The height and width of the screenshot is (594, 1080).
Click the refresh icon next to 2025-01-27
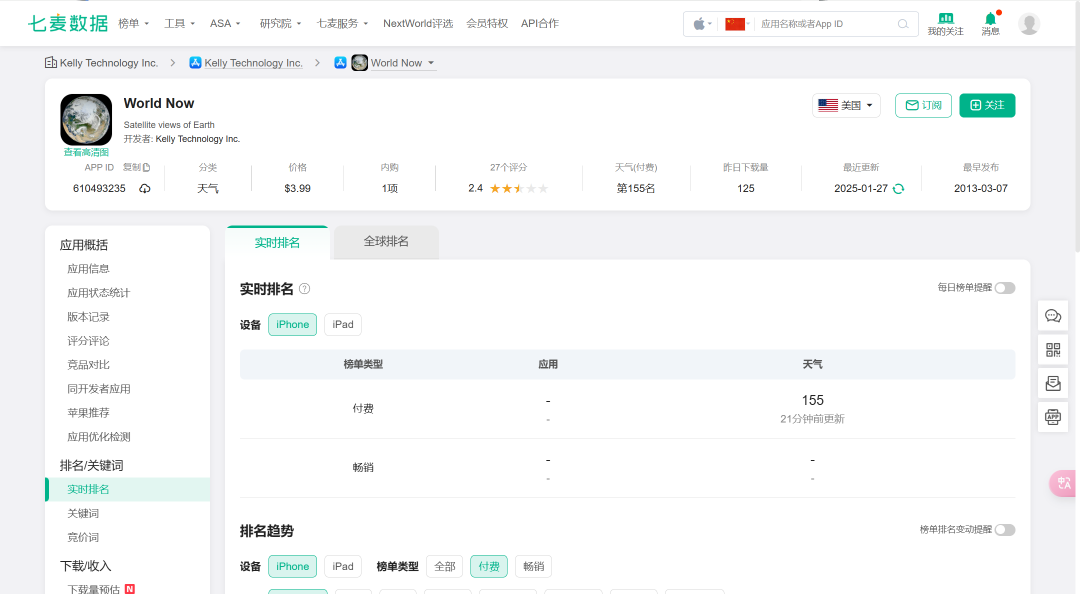click(x=898, y=189)
